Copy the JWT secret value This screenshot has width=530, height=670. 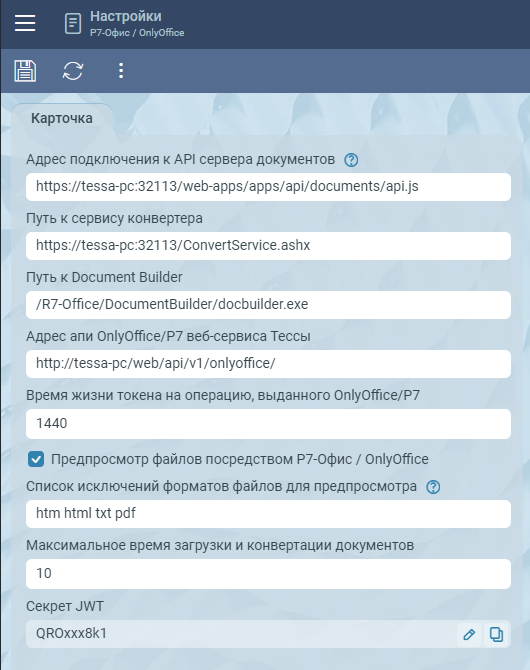point(496,634)
